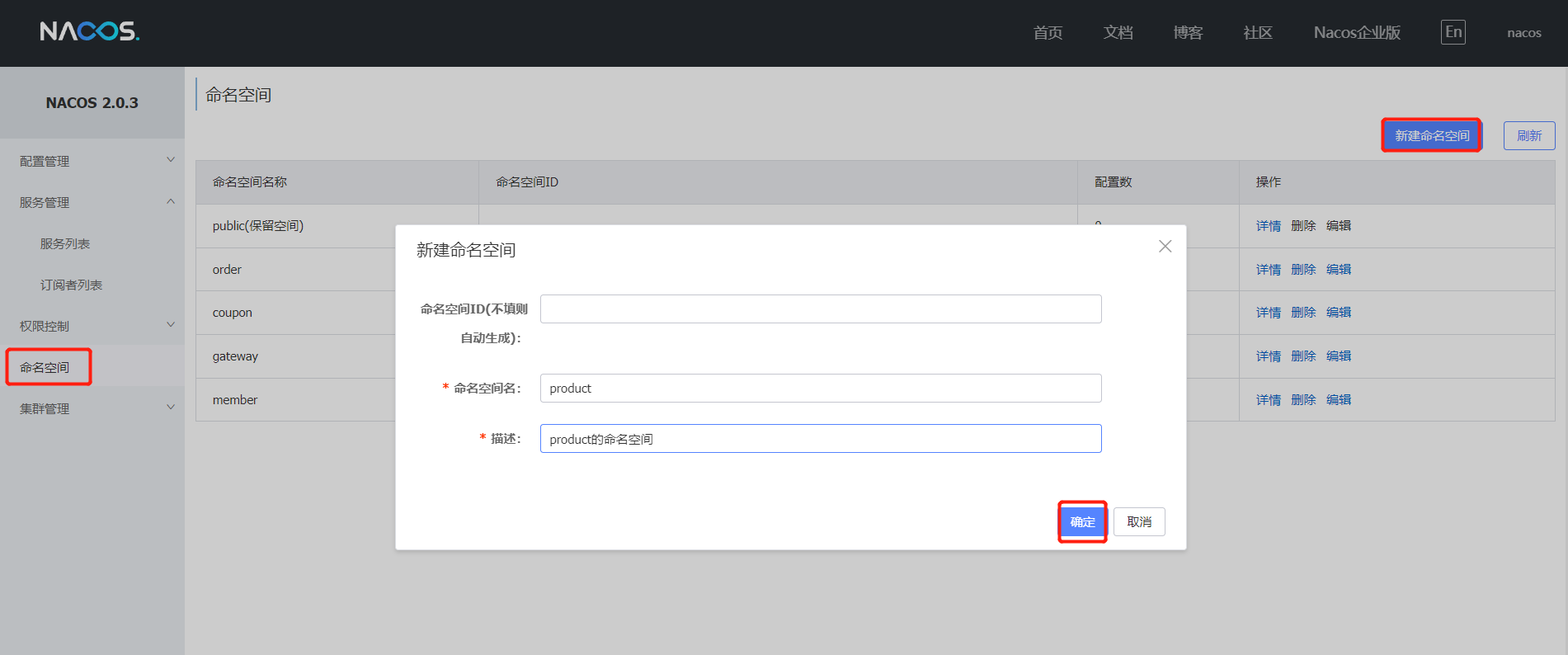Expand the 权限控制 menu
Viewport: 1568px width, 655px height.
tap(92, 326)
